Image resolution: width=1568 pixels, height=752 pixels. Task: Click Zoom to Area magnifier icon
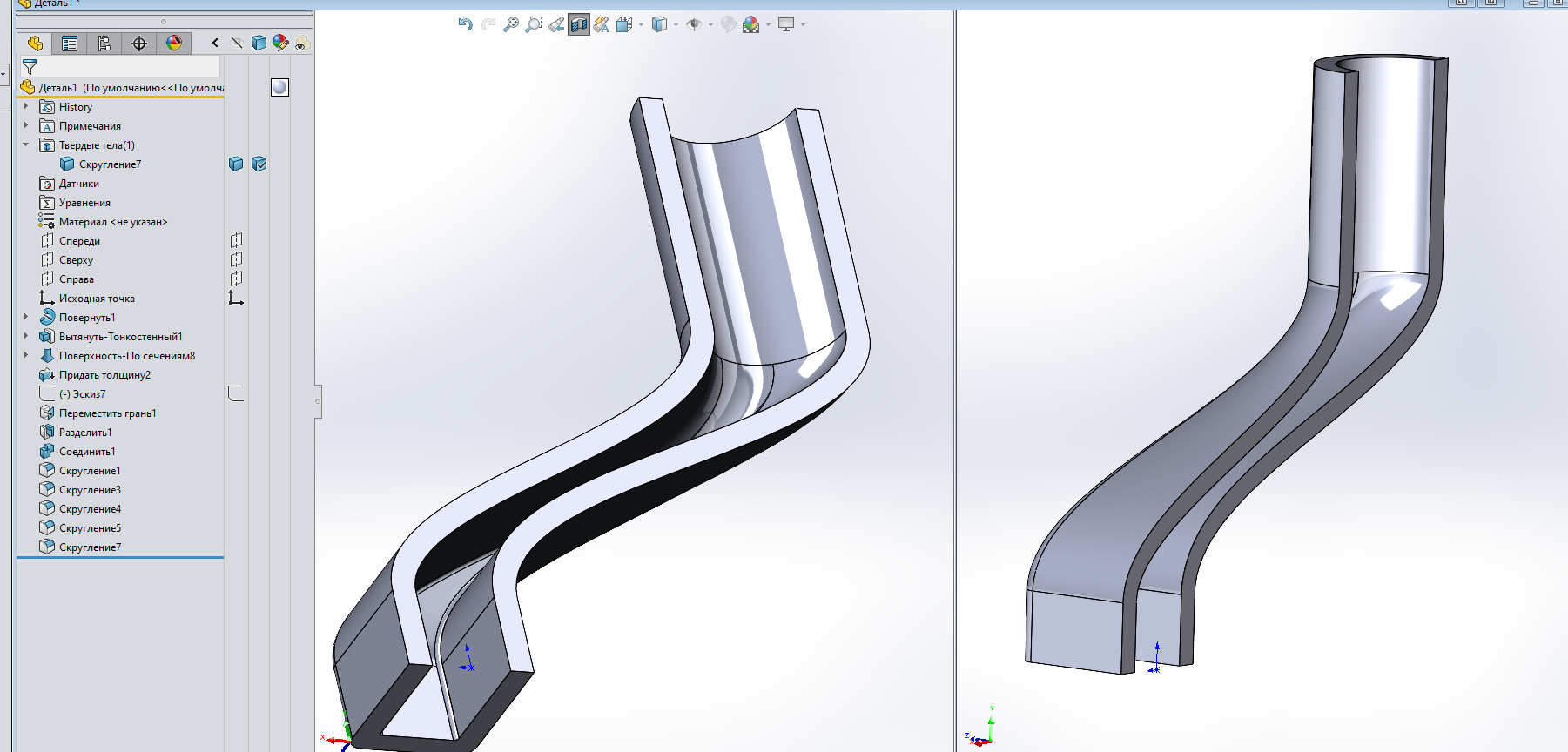534,24
